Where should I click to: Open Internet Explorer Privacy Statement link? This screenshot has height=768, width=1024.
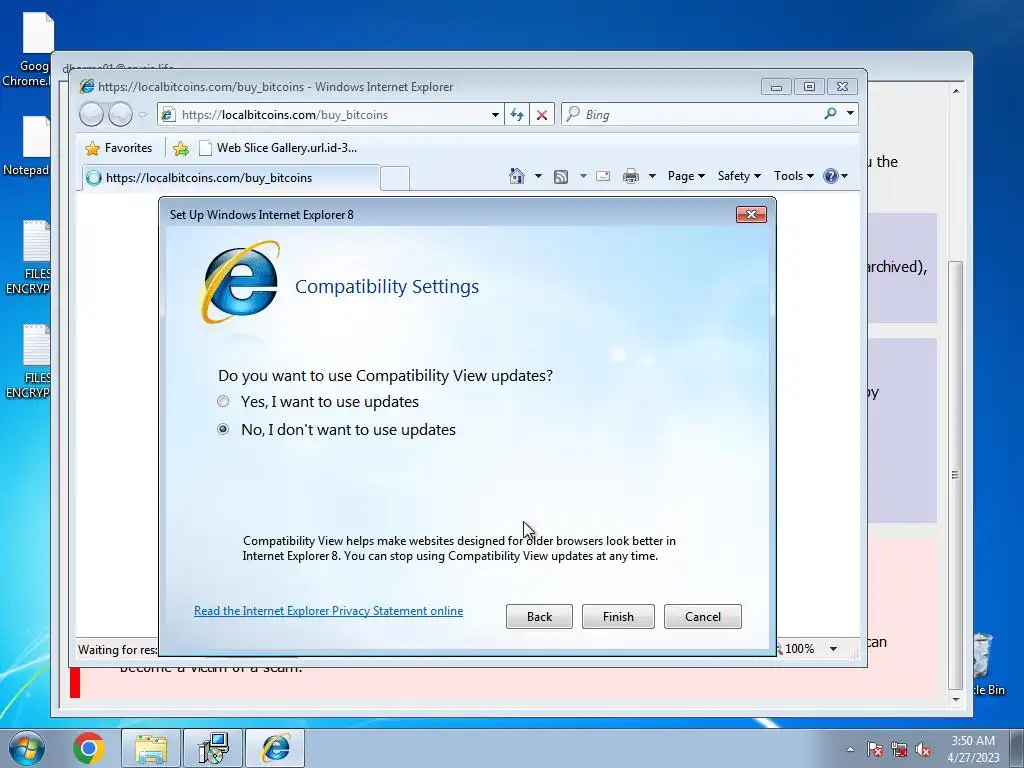(328, 611)
